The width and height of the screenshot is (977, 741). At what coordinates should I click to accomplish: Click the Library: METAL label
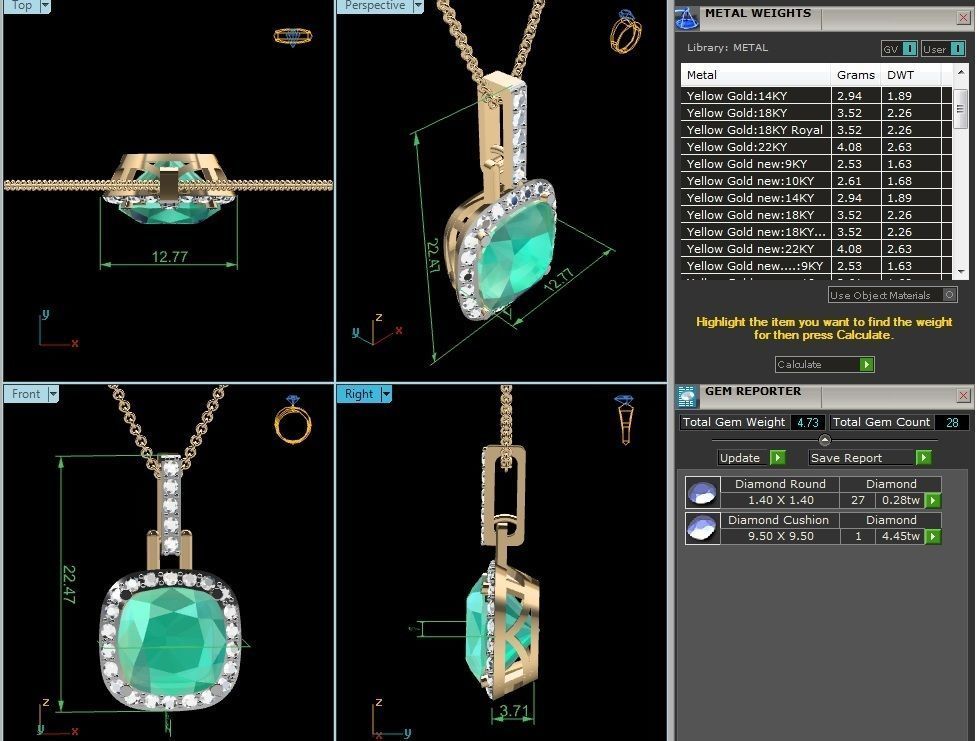point(727,47)
